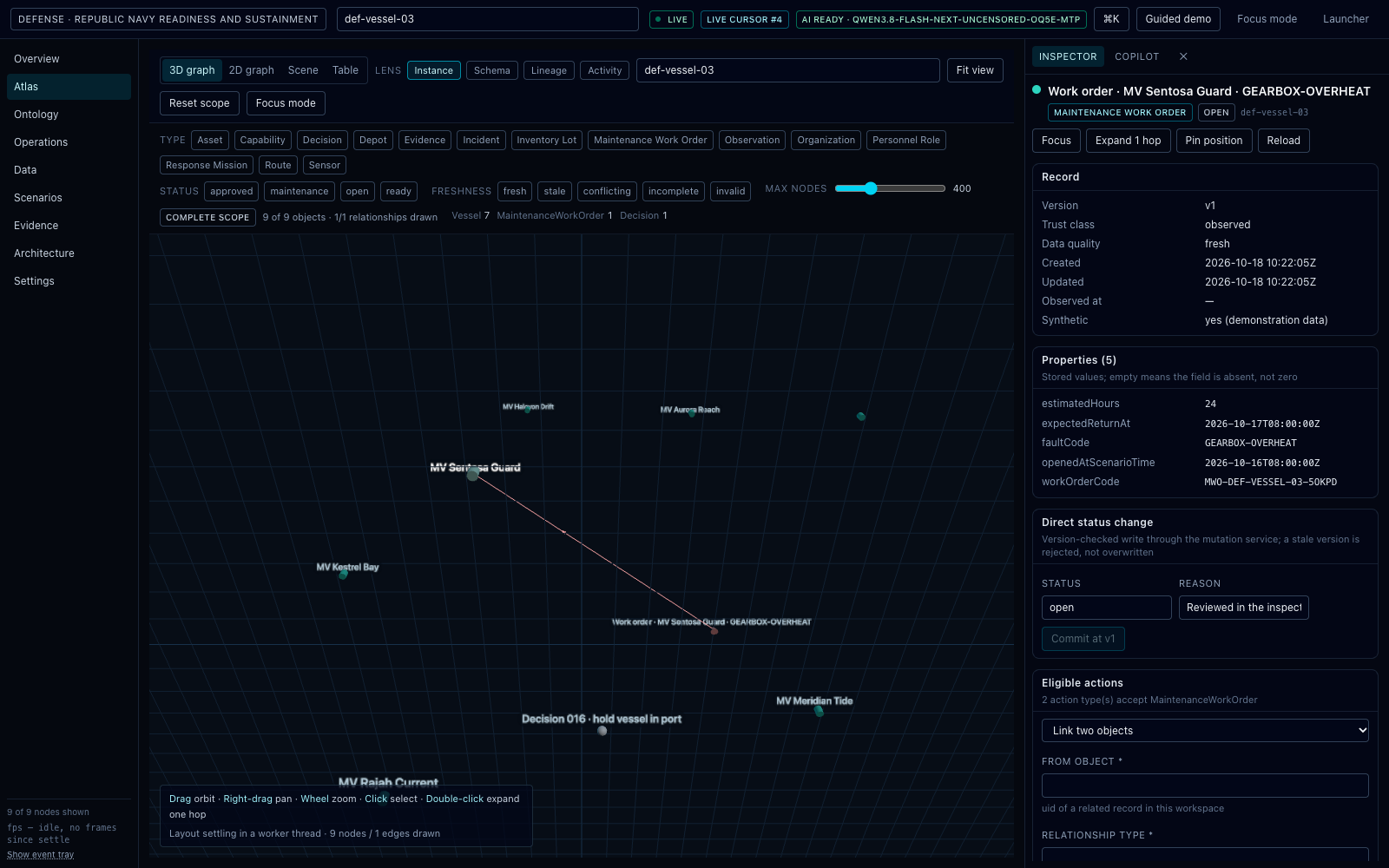This screenshot has height=868, width=1389.
Task: Select the GEARBOX-OVERHEAT work order node
Action: [714, 631]
